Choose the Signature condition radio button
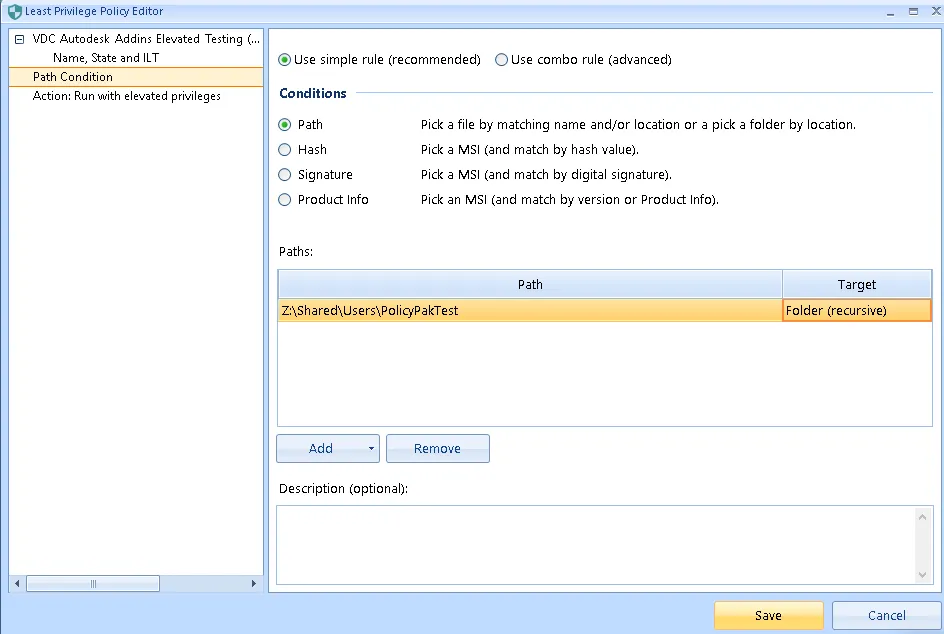The height and width of the screenshot is (634, 944). 285,175
